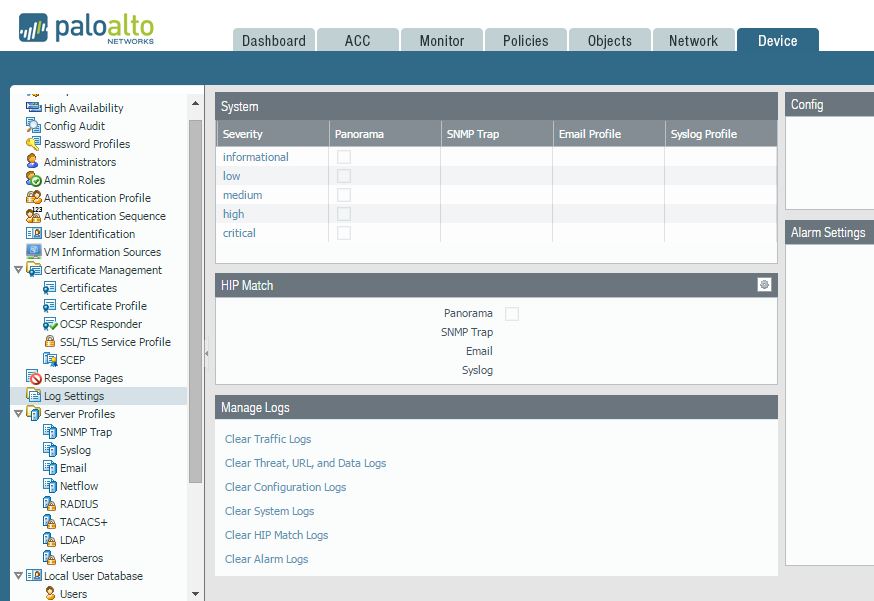Click the Password Profiles key icon
The image size is (874, 601).
pyautogui.click(x=33, y=144)
